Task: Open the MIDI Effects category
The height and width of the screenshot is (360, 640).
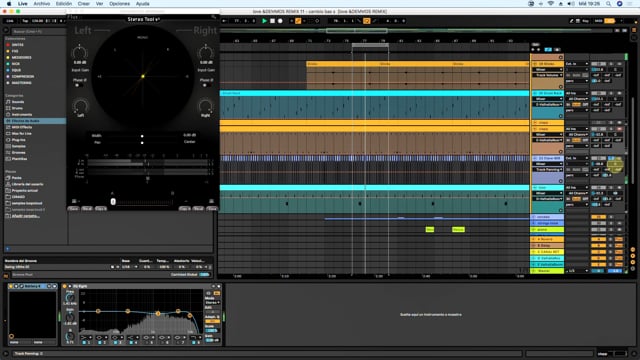Action: pos(21,127)
